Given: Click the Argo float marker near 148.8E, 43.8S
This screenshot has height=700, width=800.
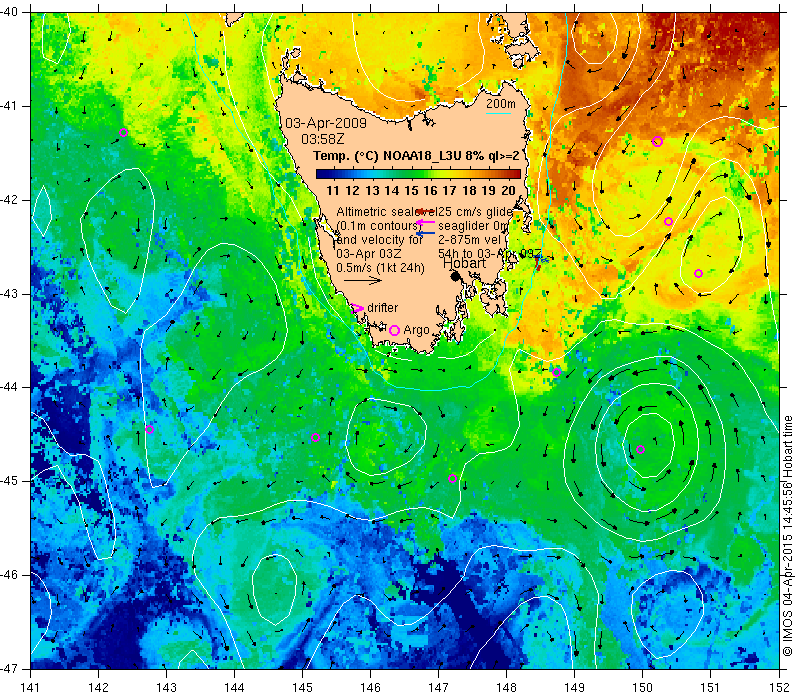Looking at the screenshot, I should point(556,372).
